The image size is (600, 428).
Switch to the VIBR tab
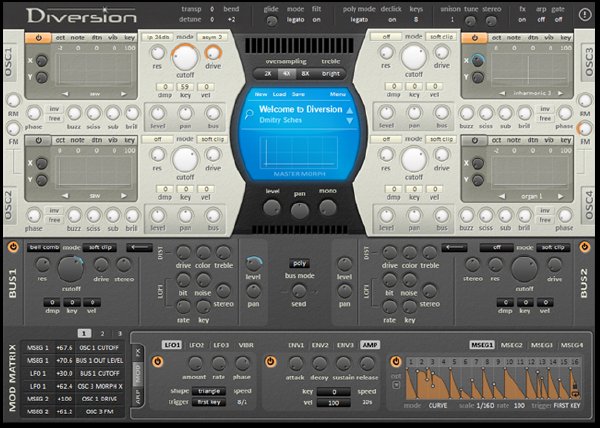coord(246,345)
